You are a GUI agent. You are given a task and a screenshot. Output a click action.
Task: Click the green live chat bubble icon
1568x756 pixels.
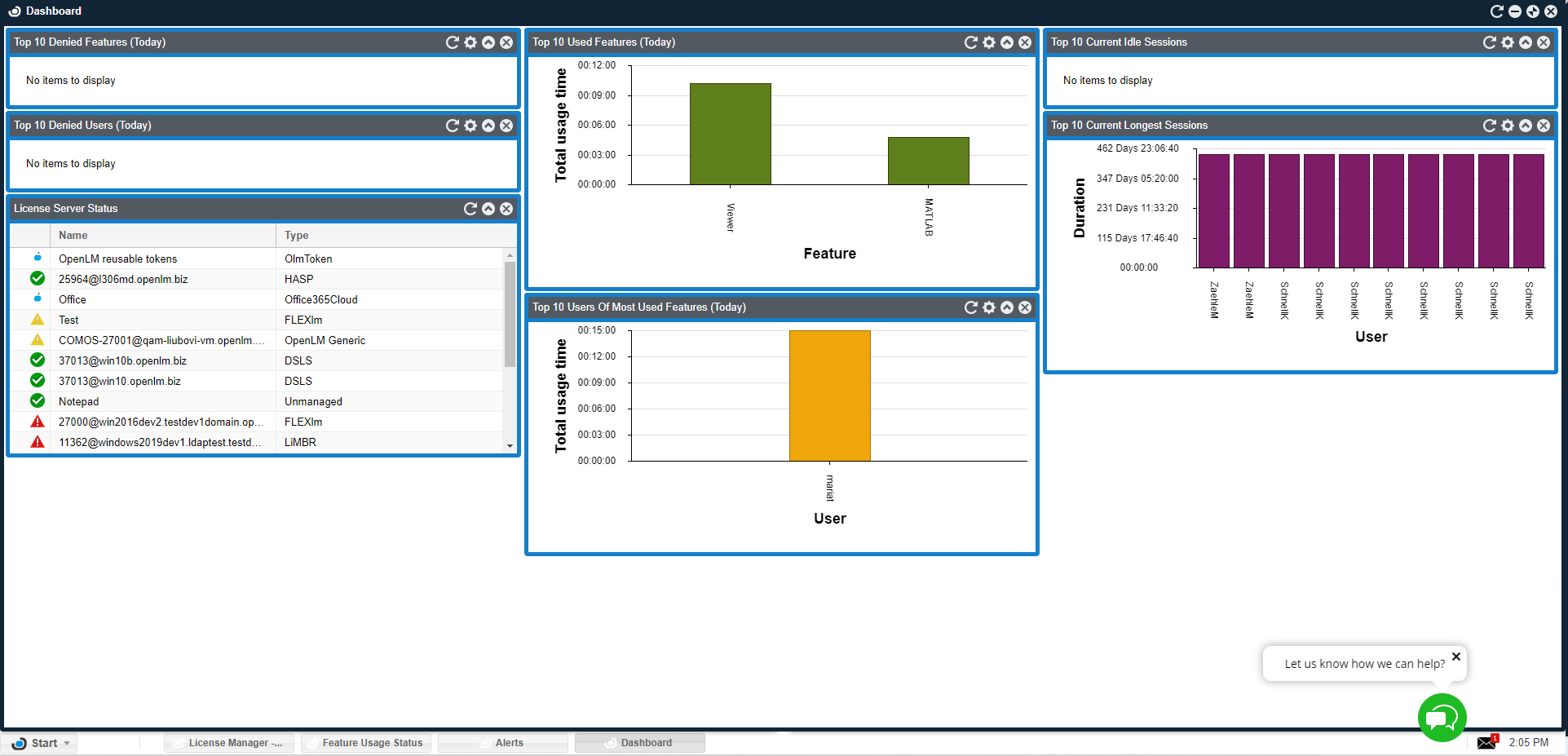pos(1442,718)
